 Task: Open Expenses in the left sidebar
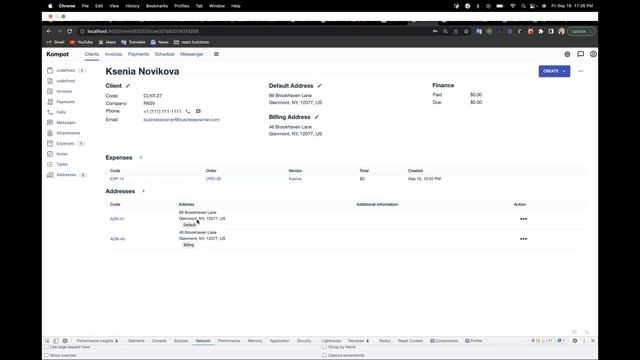(x=65, y=143)
